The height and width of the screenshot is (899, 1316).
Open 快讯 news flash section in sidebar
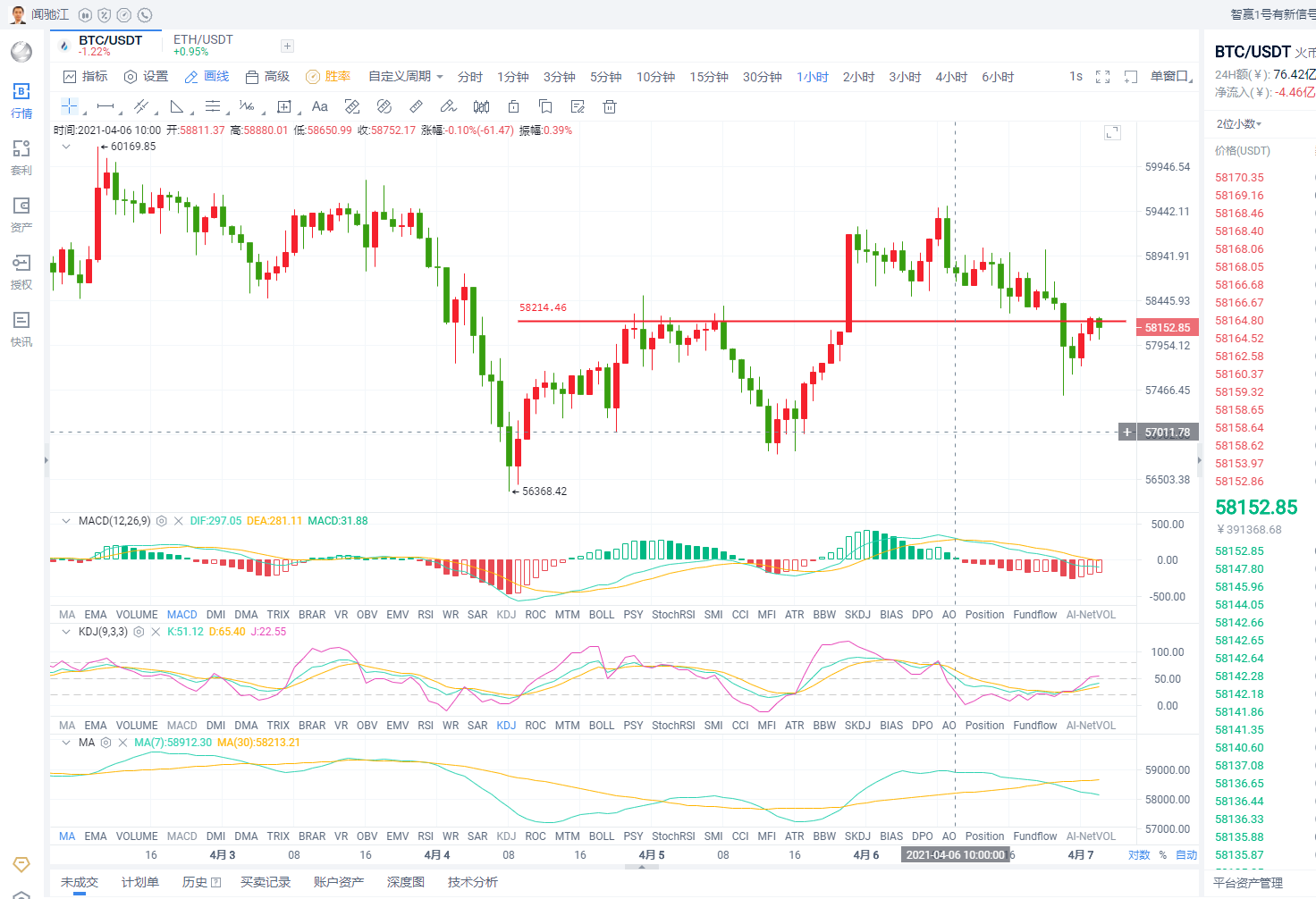(x=21, y=329)
